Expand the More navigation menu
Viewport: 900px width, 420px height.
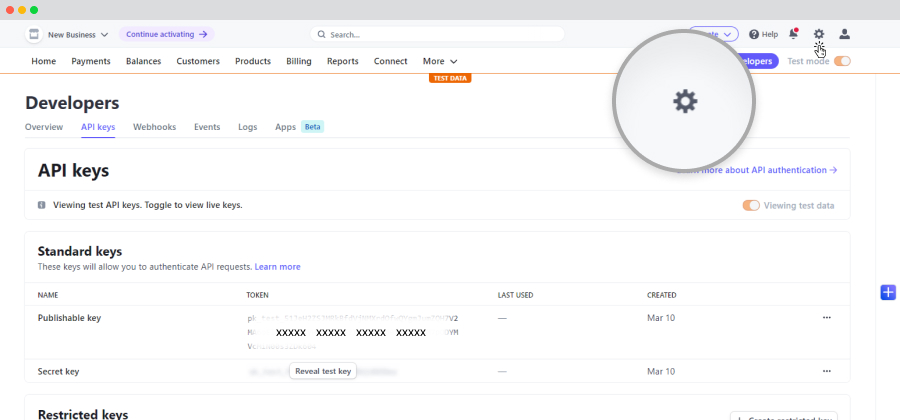(440, 61)
